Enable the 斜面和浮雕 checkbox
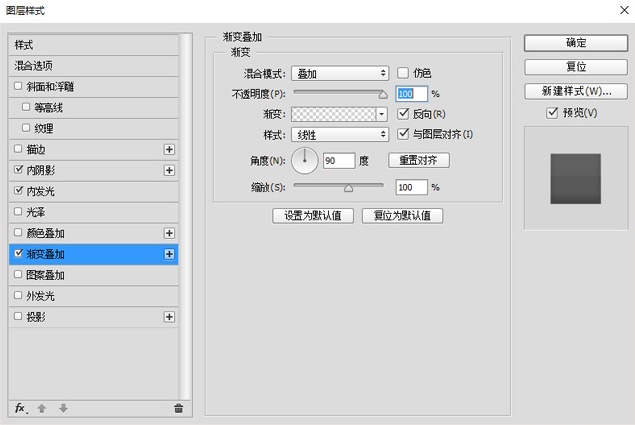Viewport: 635px width, 425px height. point(18,86)
